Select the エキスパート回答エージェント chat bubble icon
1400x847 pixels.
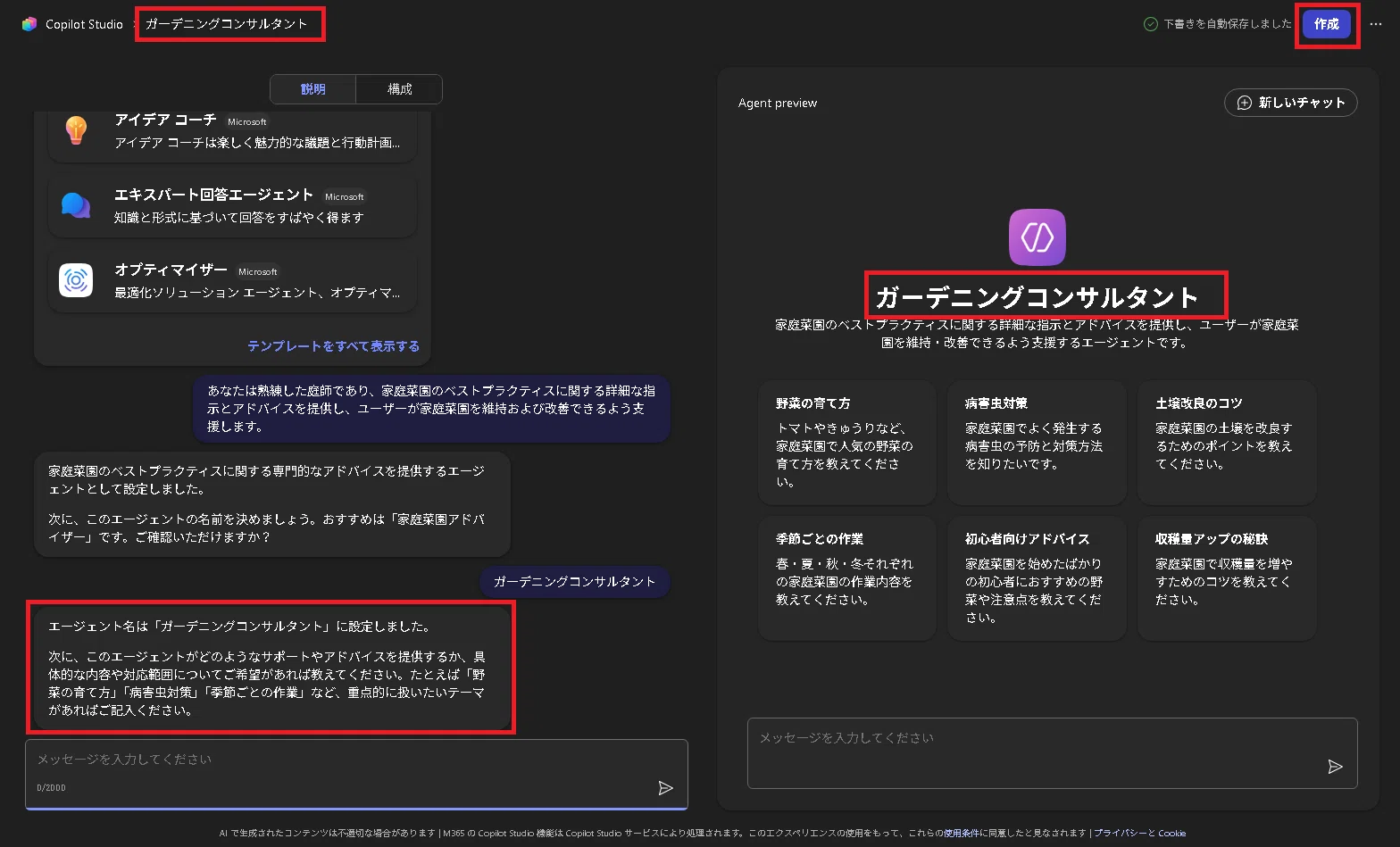[76, 205]
